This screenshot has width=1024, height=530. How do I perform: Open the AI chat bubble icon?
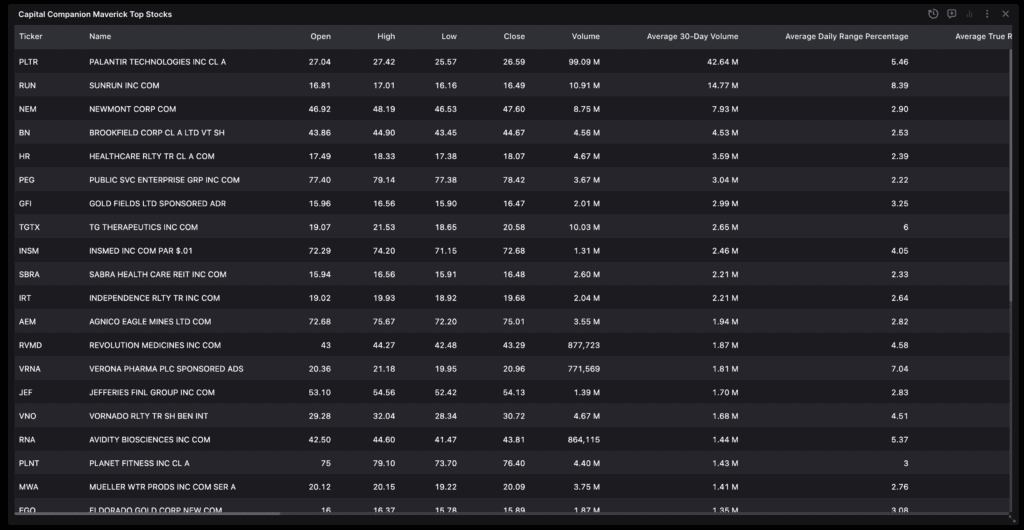click(951, 14)
